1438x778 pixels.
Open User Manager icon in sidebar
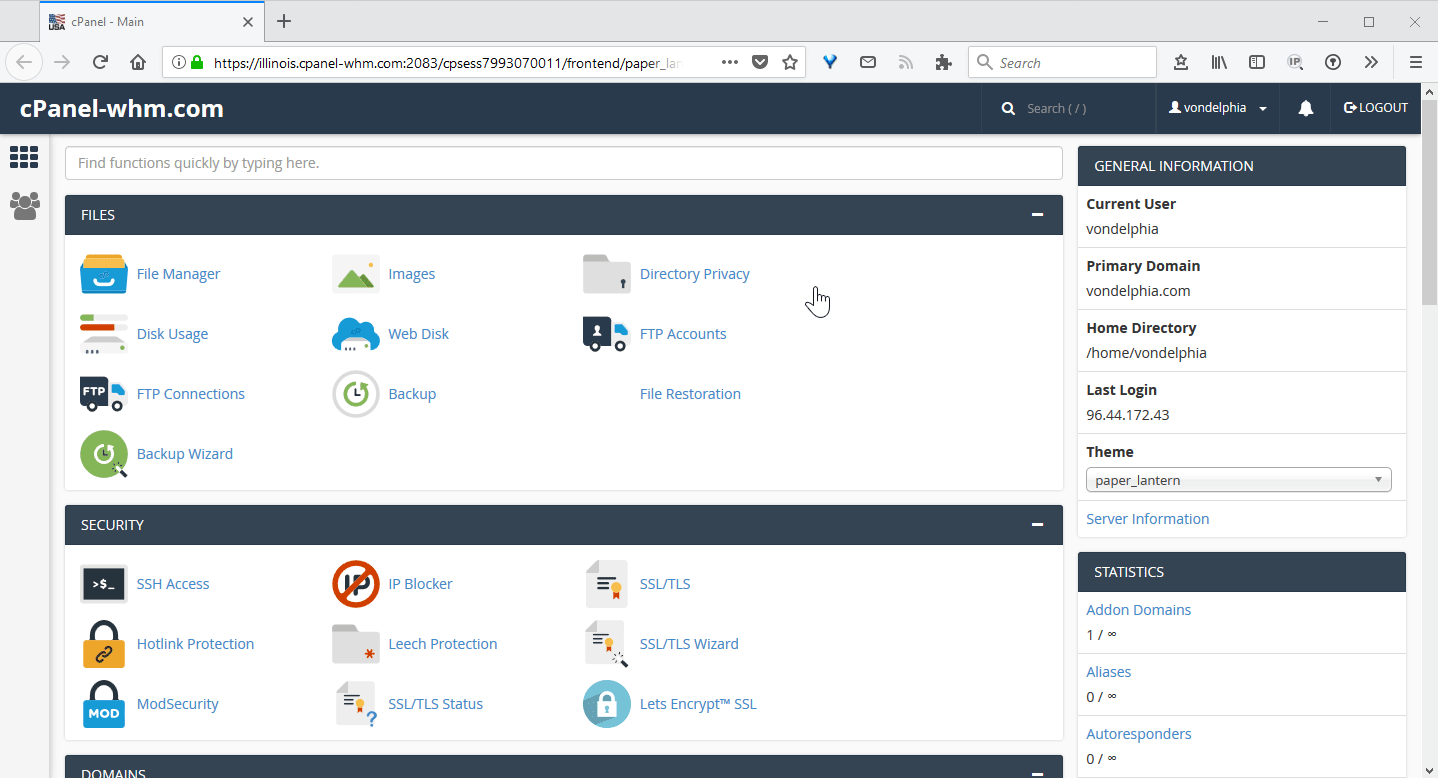coord(24,206)
